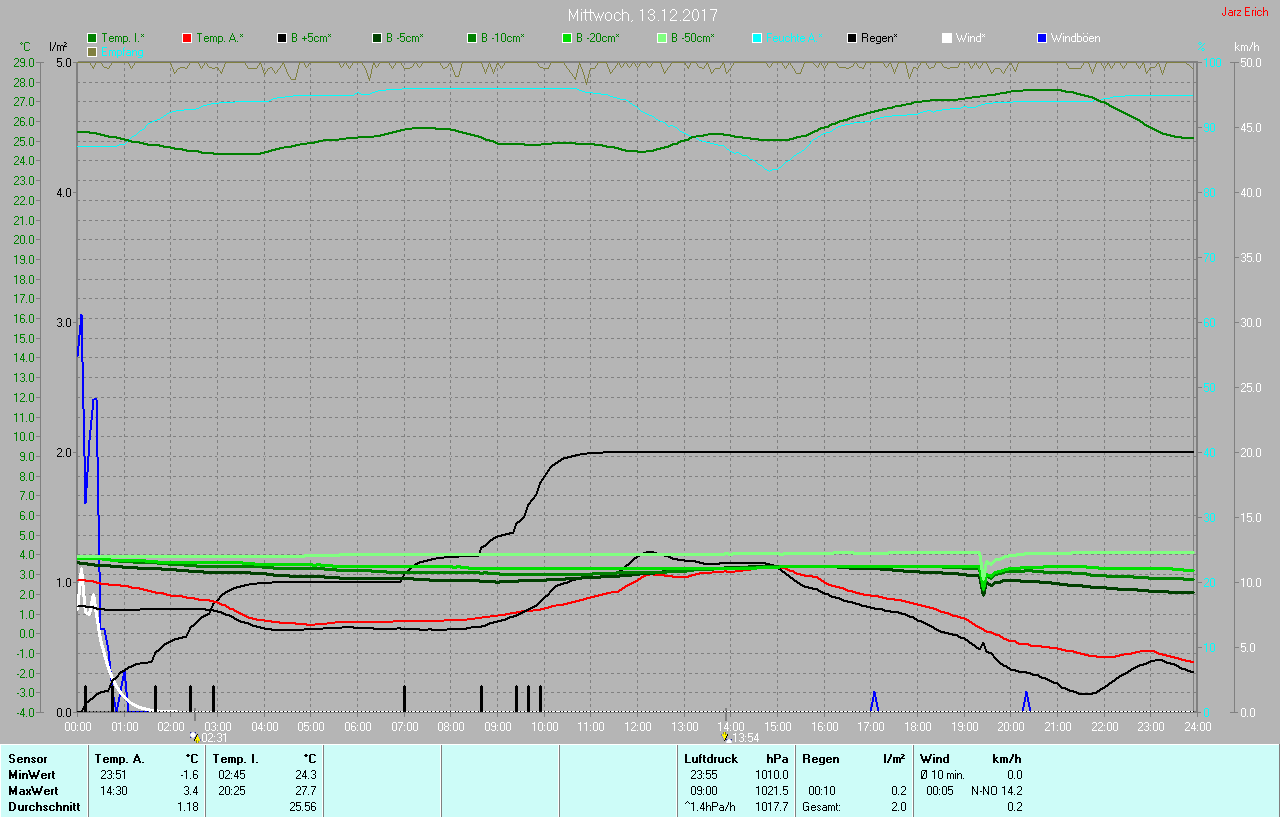Click the '12:00' time axis label
Viewport: 1280px width, 817px height.
638,726
